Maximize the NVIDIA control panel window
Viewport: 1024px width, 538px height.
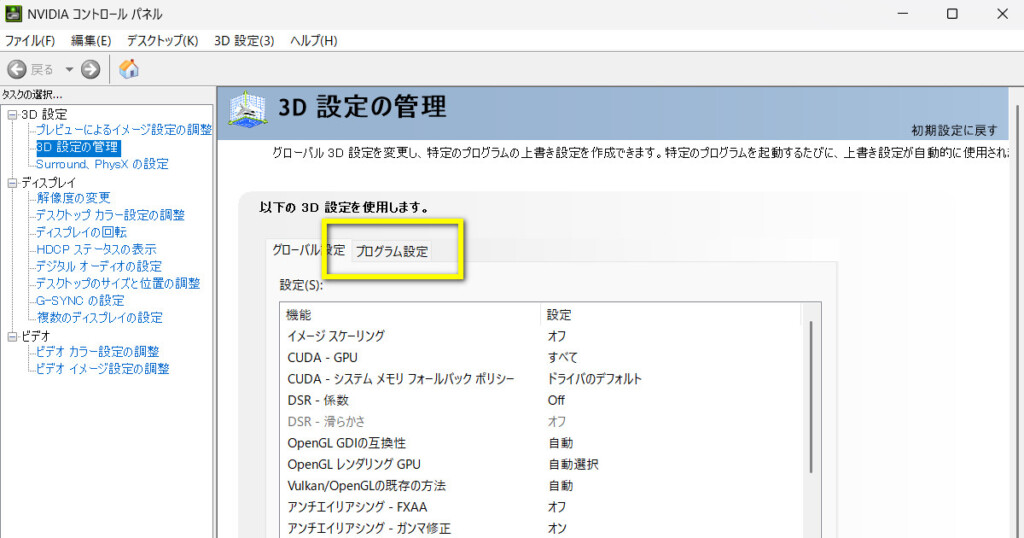[952, 14]
